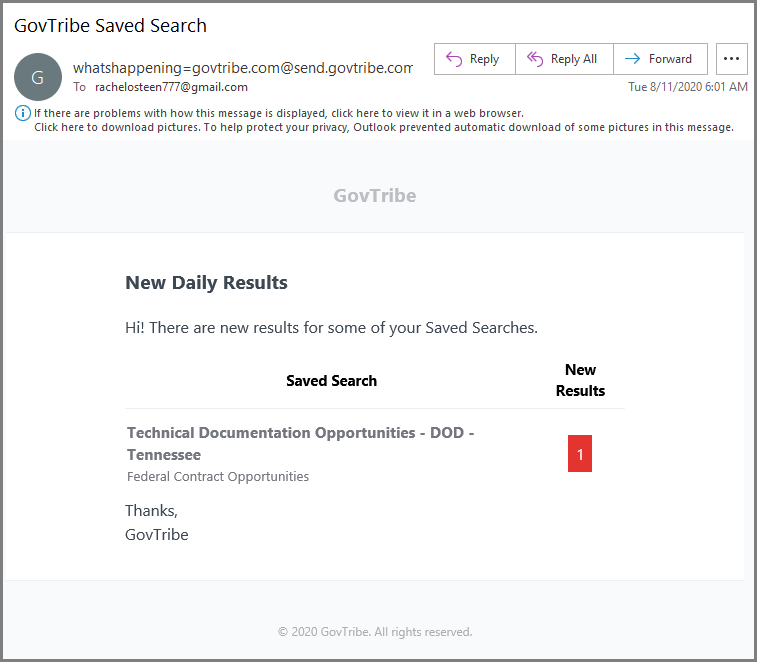
Task: Click the Reply button
Action: [475, 59]
